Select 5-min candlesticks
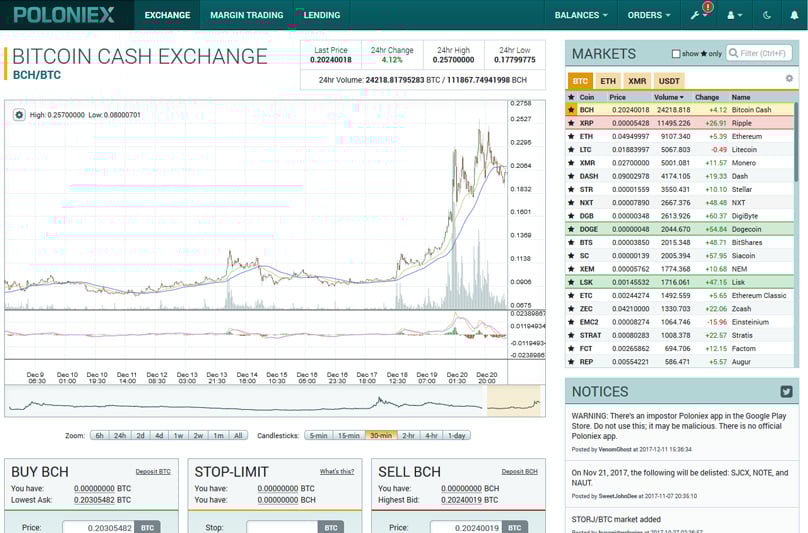The height and width of the screenshot is (533, 808). point(318,436)
